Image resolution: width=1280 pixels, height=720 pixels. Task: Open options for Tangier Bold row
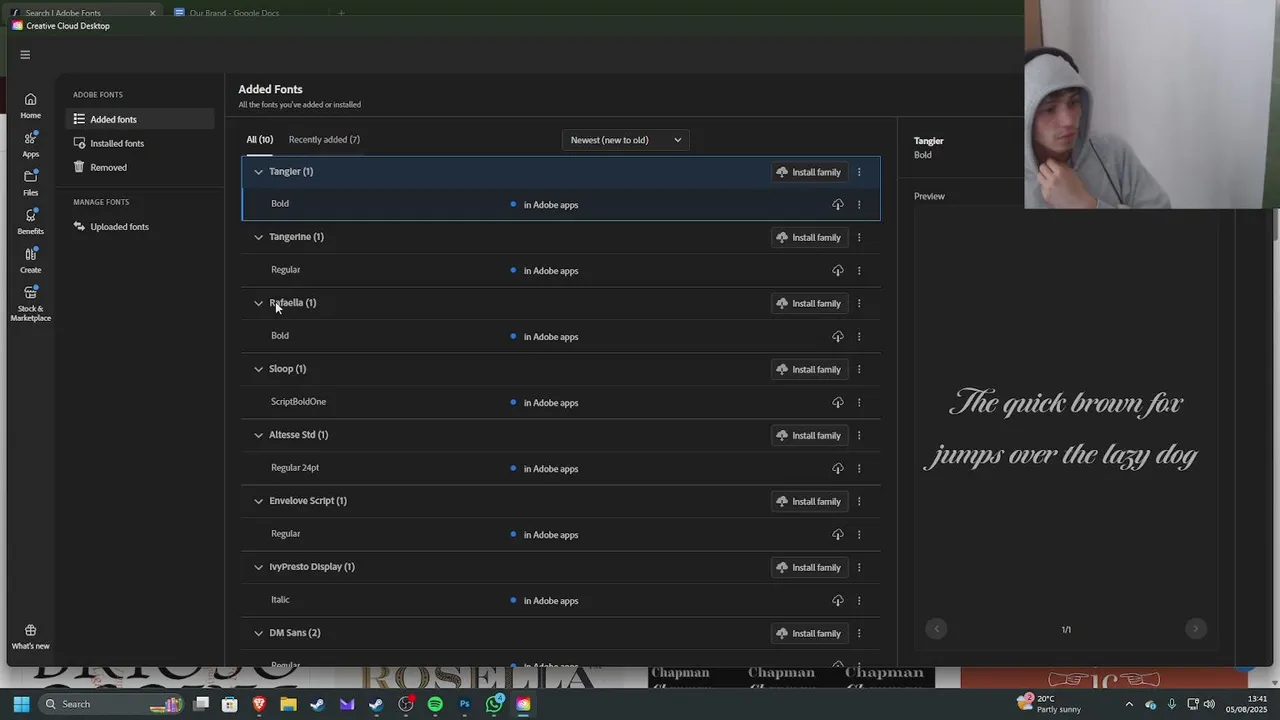point(859,205)
